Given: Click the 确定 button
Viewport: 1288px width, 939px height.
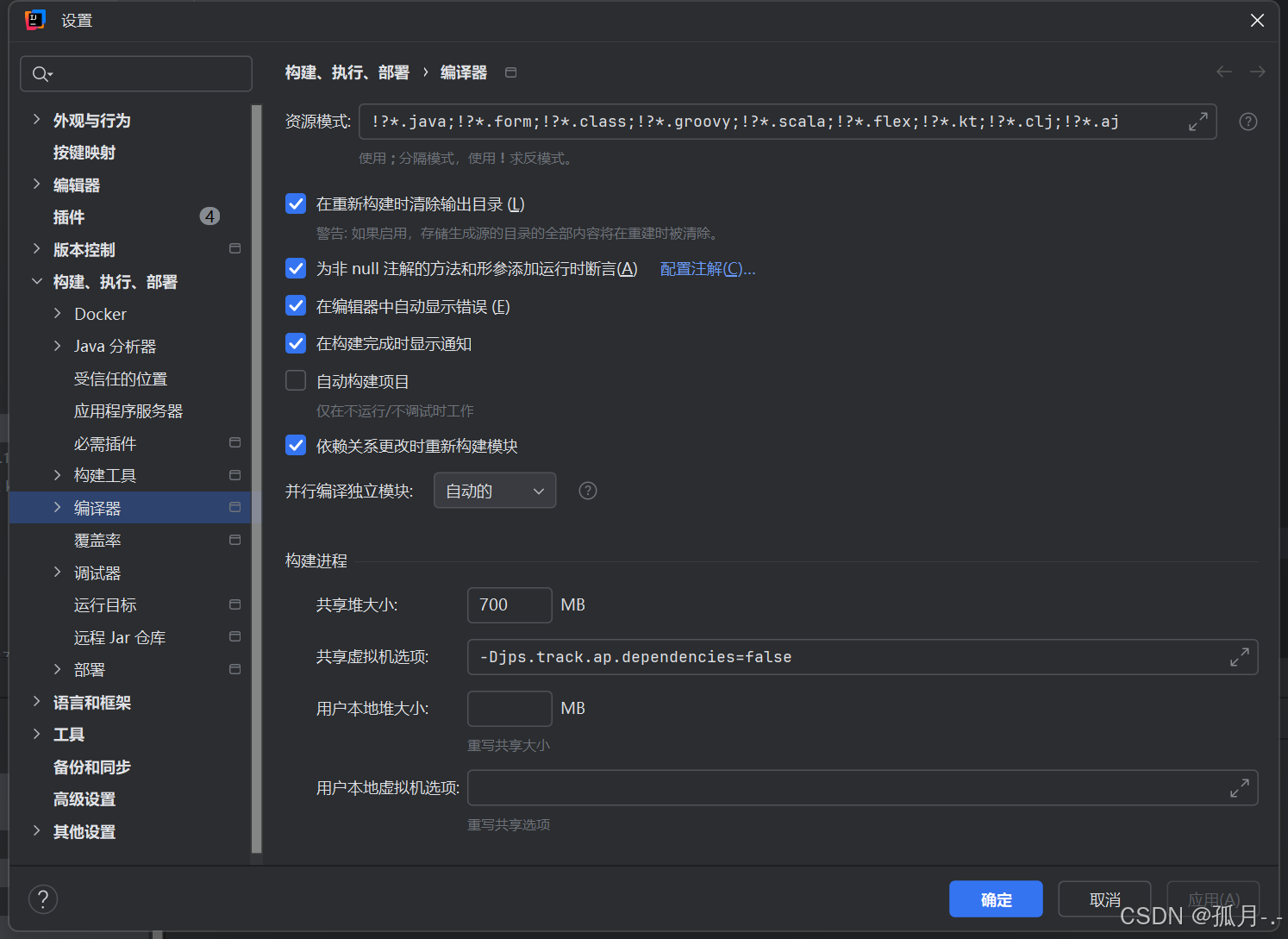Looking at the screenshot, I should (x=996, y=898).
